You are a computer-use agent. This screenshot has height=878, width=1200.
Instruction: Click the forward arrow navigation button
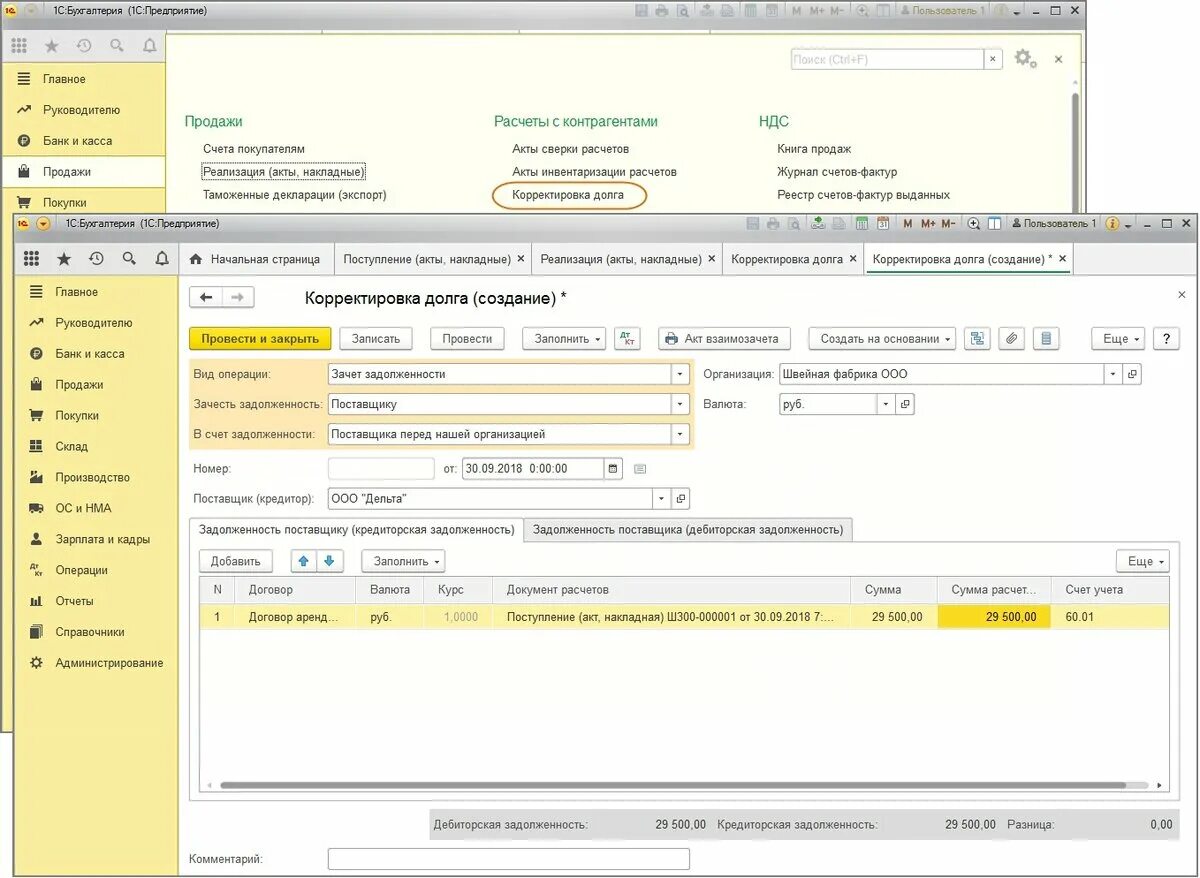pos(238,297)
